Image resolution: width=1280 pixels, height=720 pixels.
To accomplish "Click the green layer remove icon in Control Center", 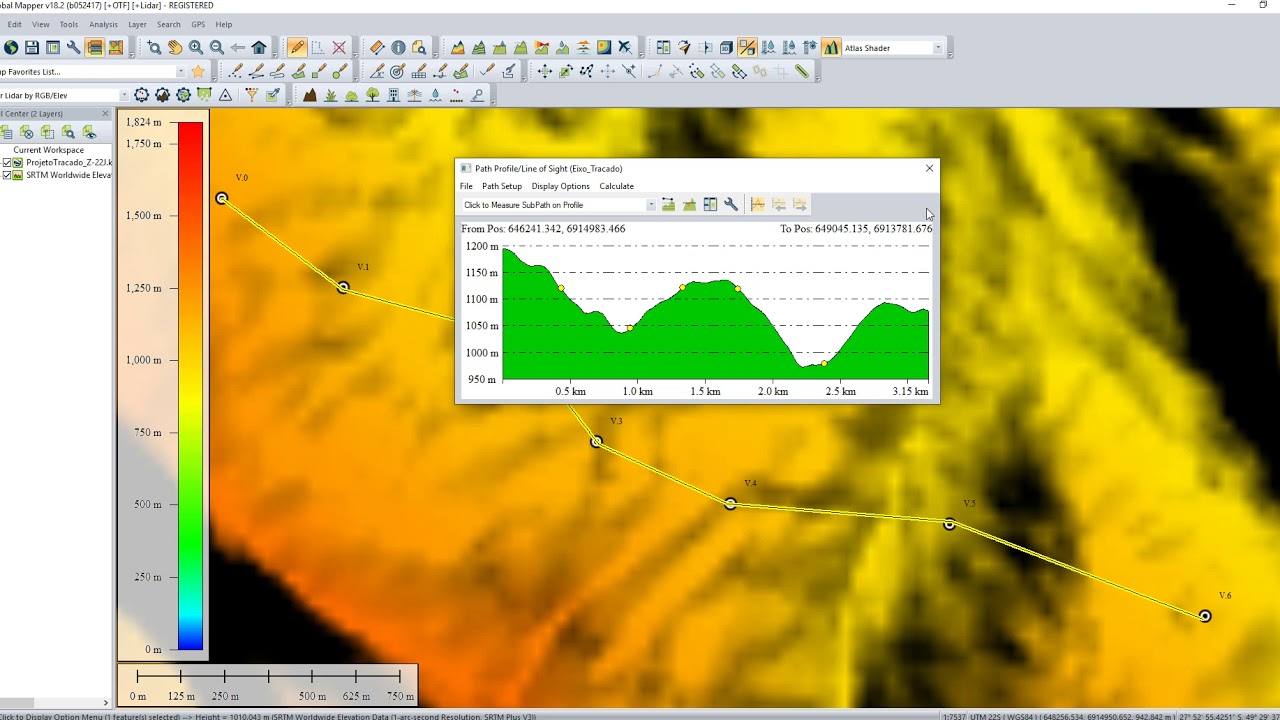I will click(27, 132).
